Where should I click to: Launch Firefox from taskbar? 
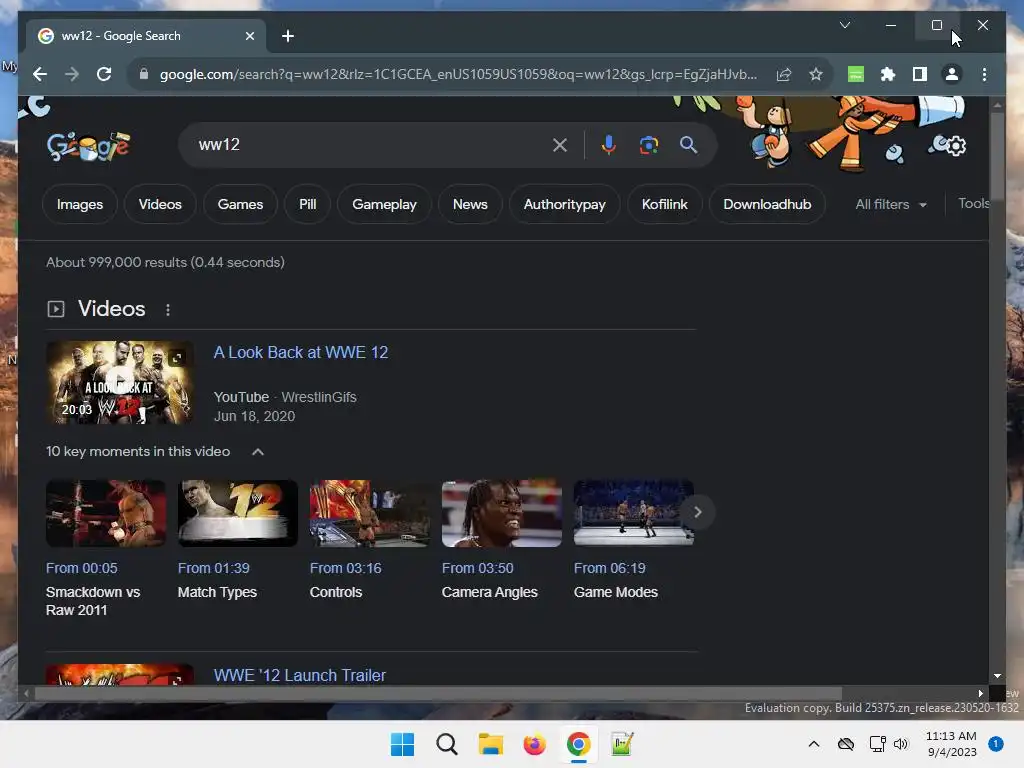534,744
